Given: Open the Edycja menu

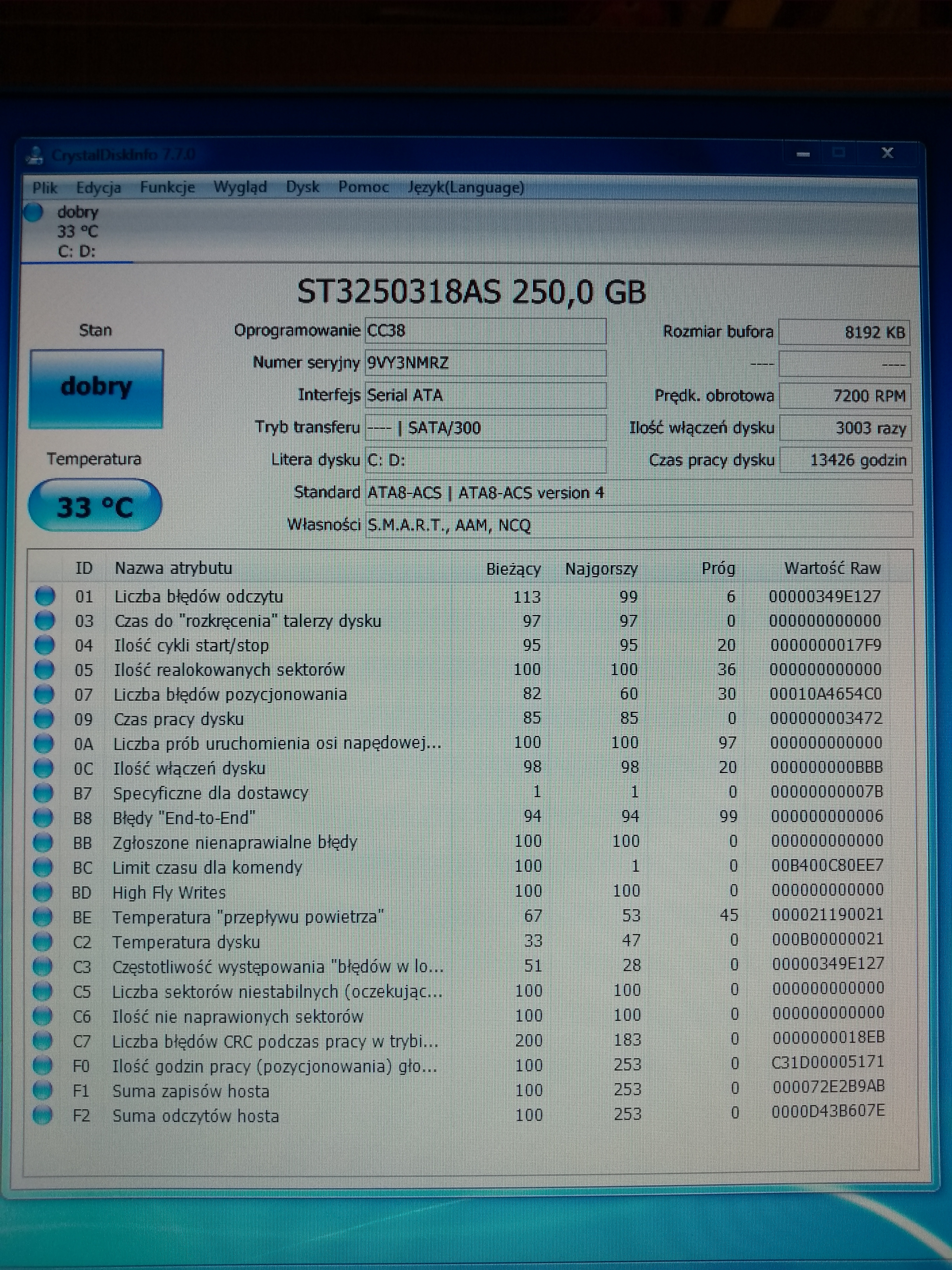Looking at the screenshot, I should (98, 188).
